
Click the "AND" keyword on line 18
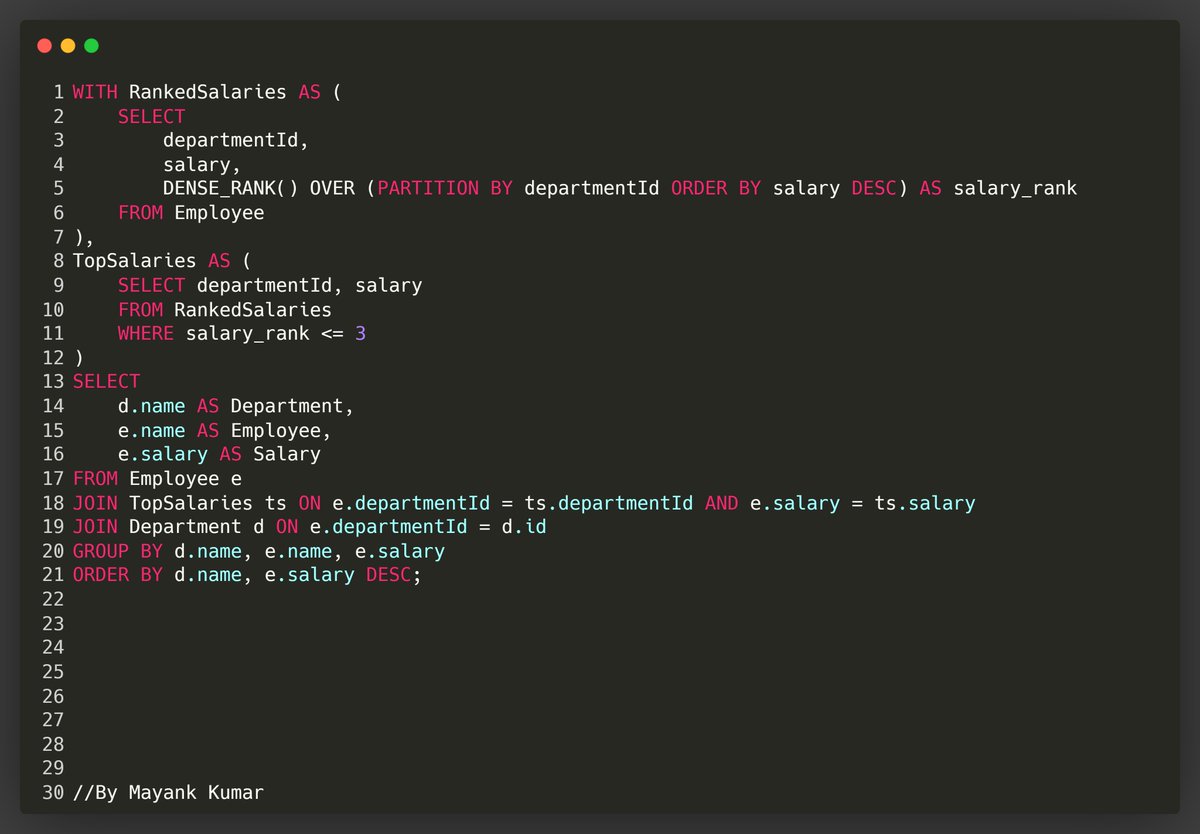(x=721, y=502)
